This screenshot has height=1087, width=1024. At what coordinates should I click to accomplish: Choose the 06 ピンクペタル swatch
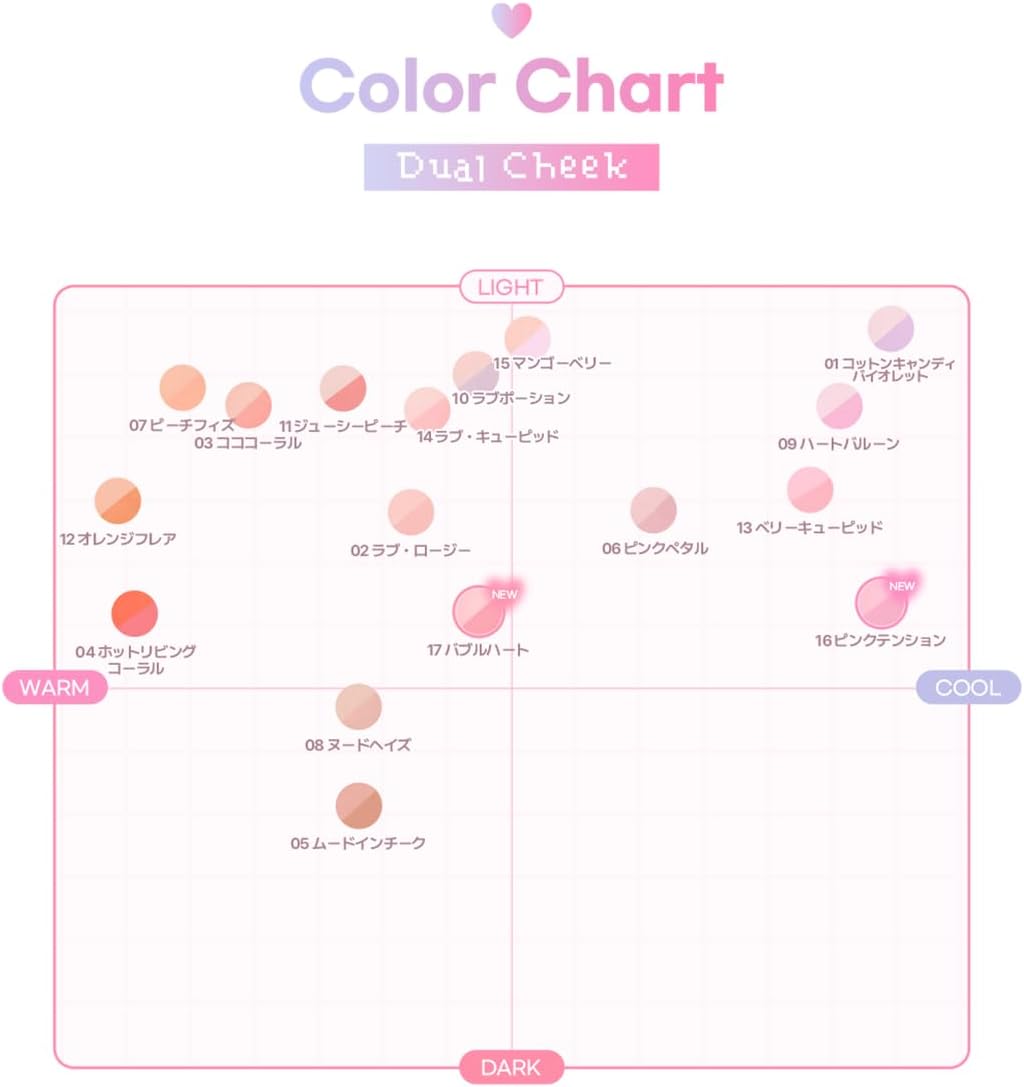[x=653, y=510]
